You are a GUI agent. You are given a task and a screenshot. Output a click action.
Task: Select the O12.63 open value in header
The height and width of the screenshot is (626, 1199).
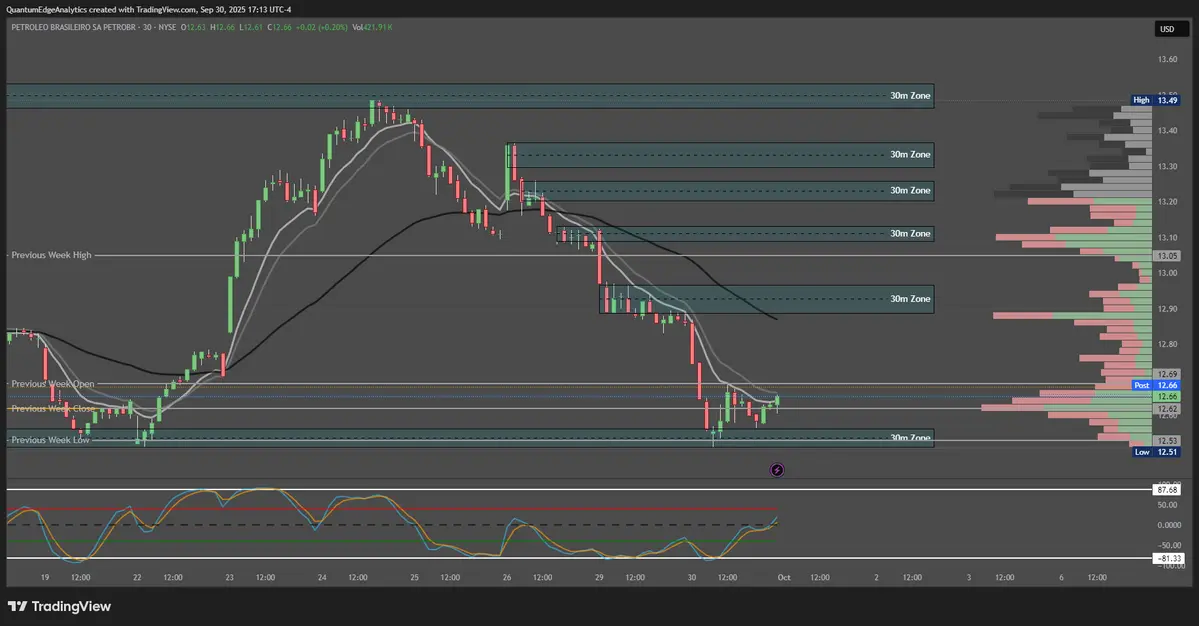coord(193,28)
